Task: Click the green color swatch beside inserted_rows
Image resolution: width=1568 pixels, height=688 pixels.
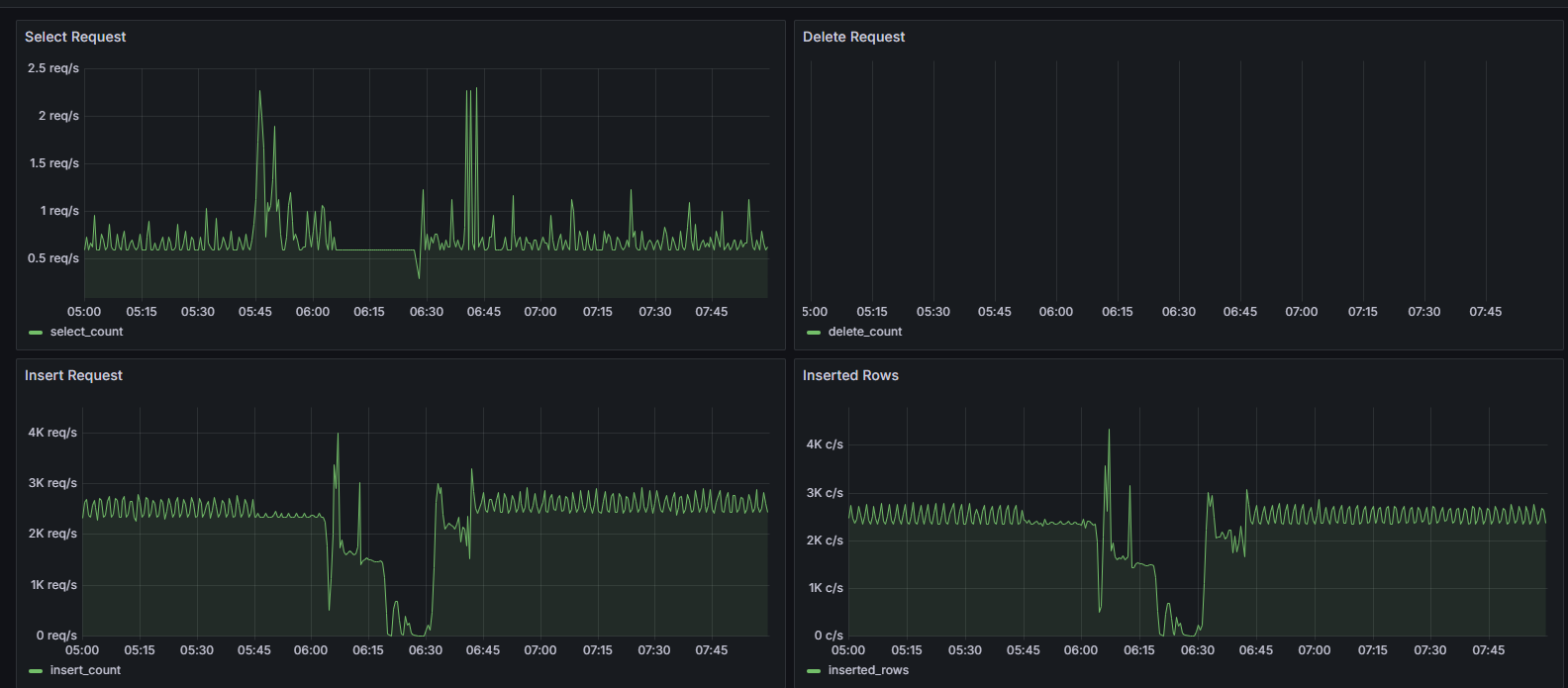Action: coord(814,671)
